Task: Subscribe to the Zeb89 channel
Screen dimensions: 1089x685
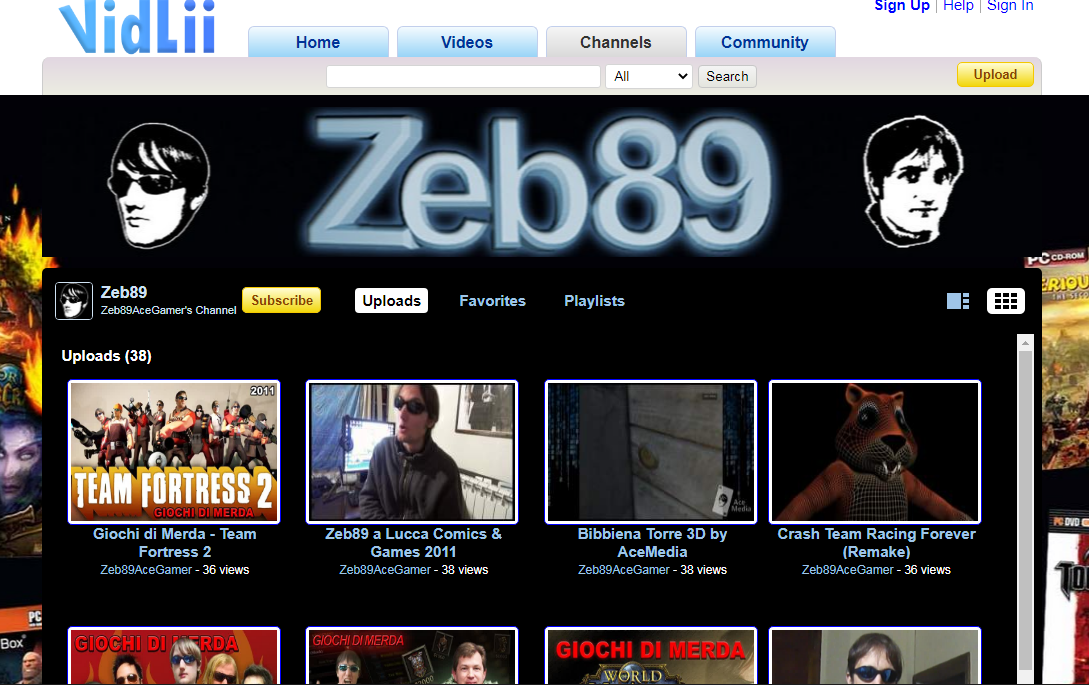Action: click(x=281, y=300)
